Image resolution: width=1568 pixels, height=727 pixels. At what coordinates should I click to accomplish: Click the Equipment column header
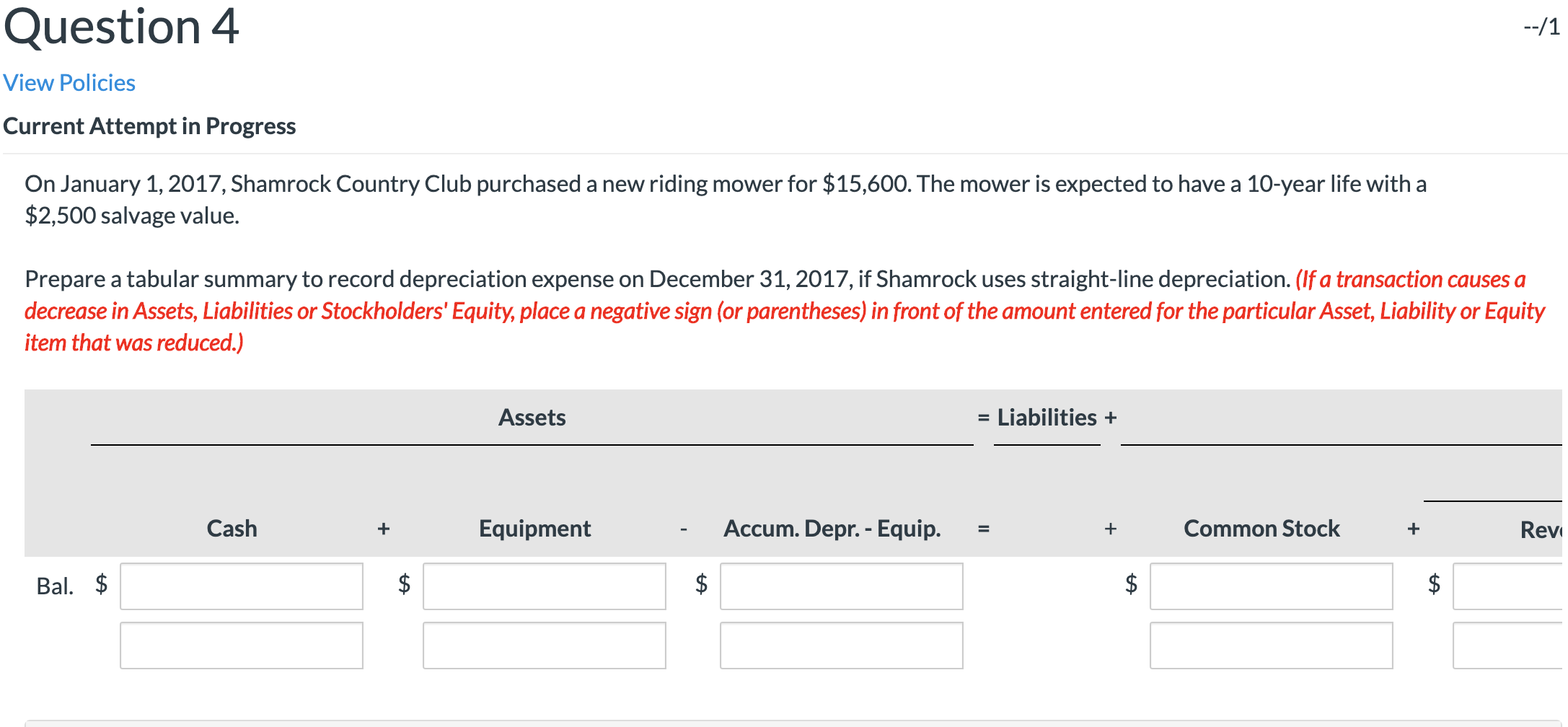coord(533,528)
